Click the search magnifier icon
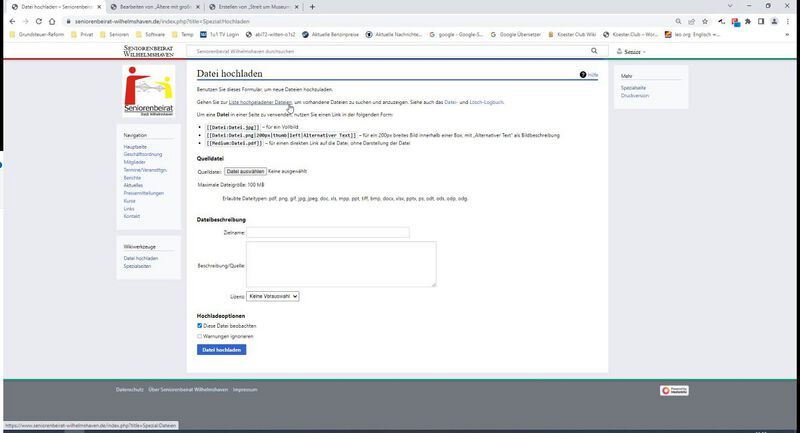Screen dimensions: 800x433 coord(594,50)
